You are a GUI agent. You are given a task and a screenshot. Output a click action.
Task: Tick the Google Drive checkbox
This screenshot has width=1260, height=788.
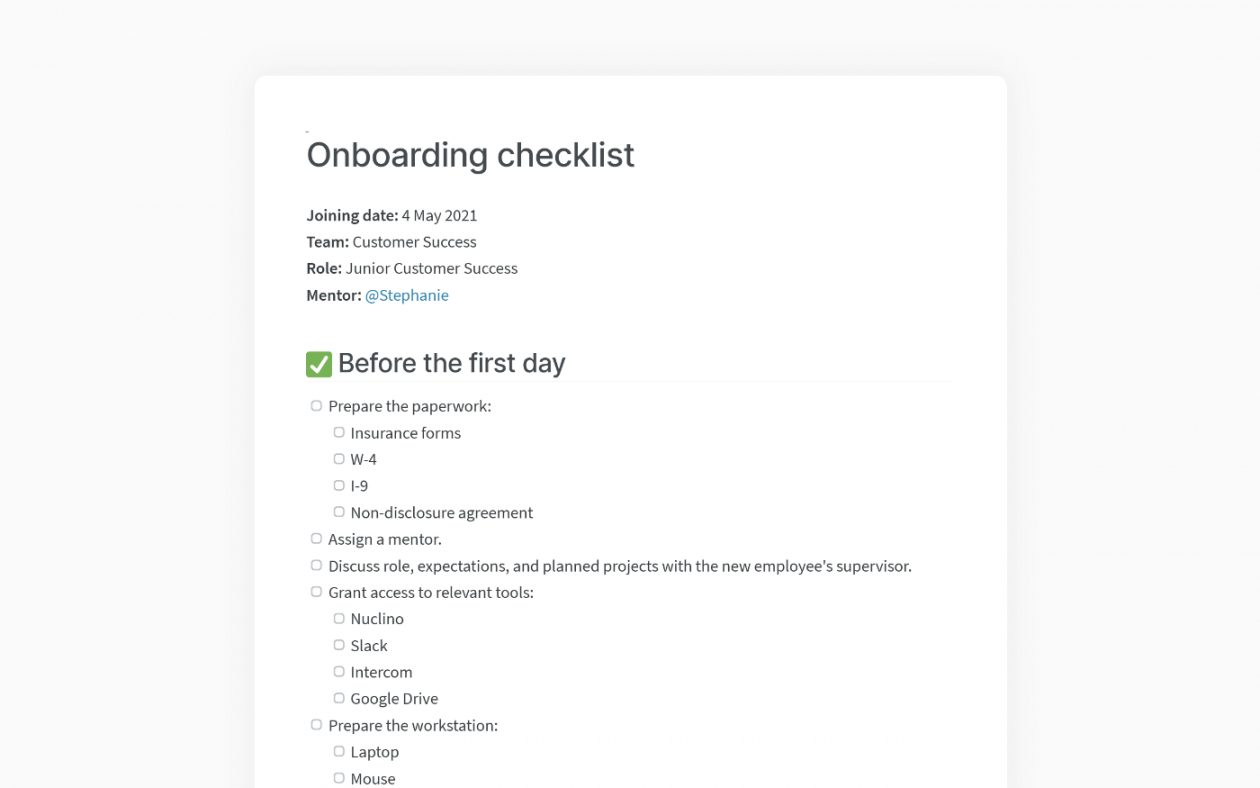[x=339, y=698]
